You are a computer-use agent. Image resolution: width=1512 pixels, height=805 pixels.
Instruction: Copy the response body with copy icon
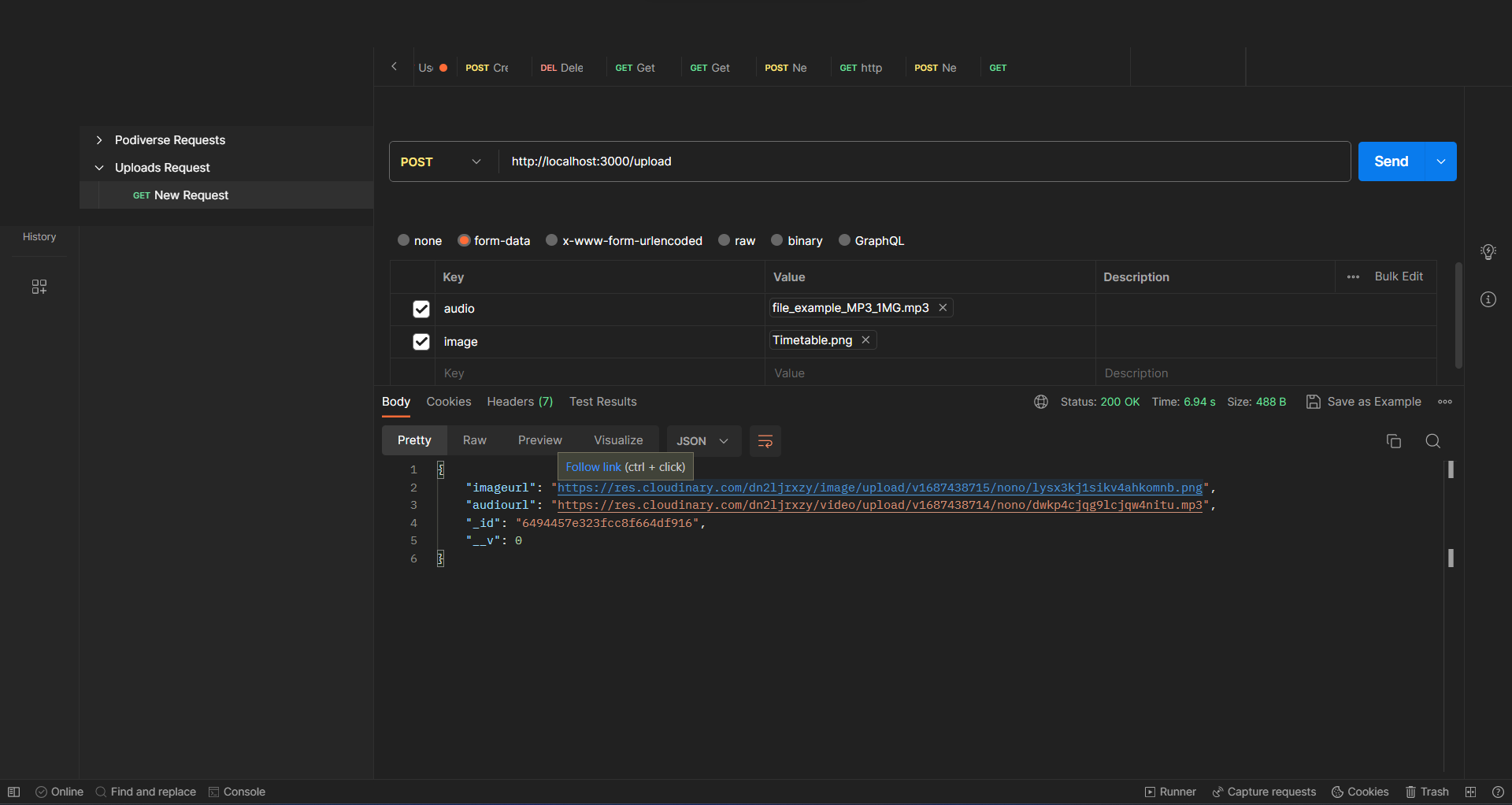click(1394, 441)
